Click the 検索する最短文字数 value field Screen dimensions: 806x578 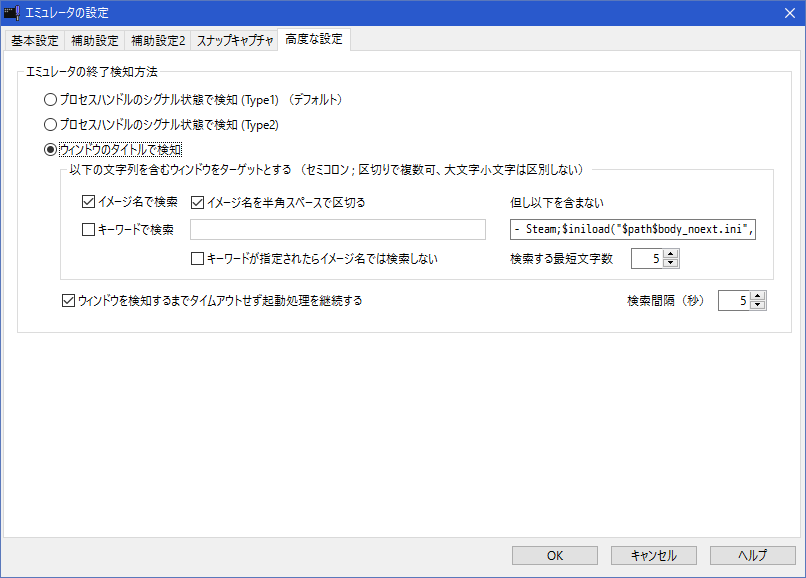point(647,258)
